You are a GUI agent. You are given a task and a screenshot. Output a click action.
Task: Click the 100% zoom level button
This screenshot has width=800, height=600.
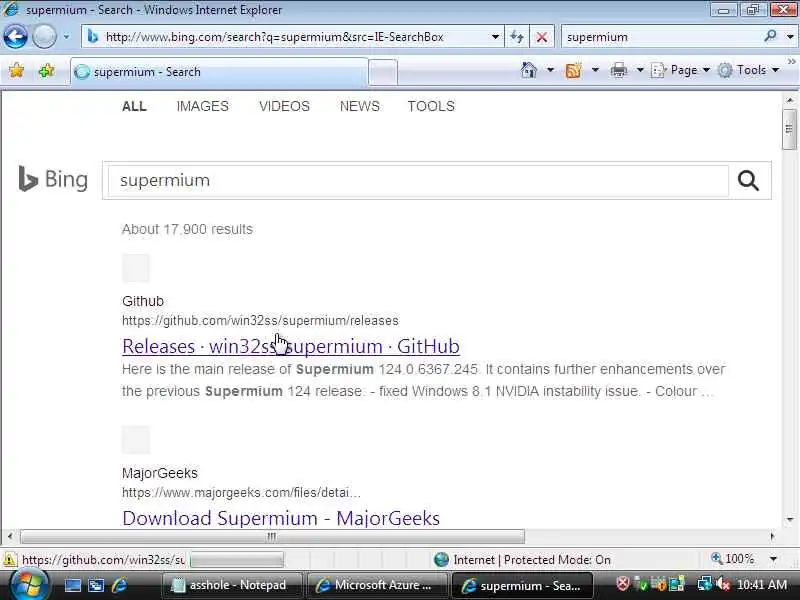point(733,559)
